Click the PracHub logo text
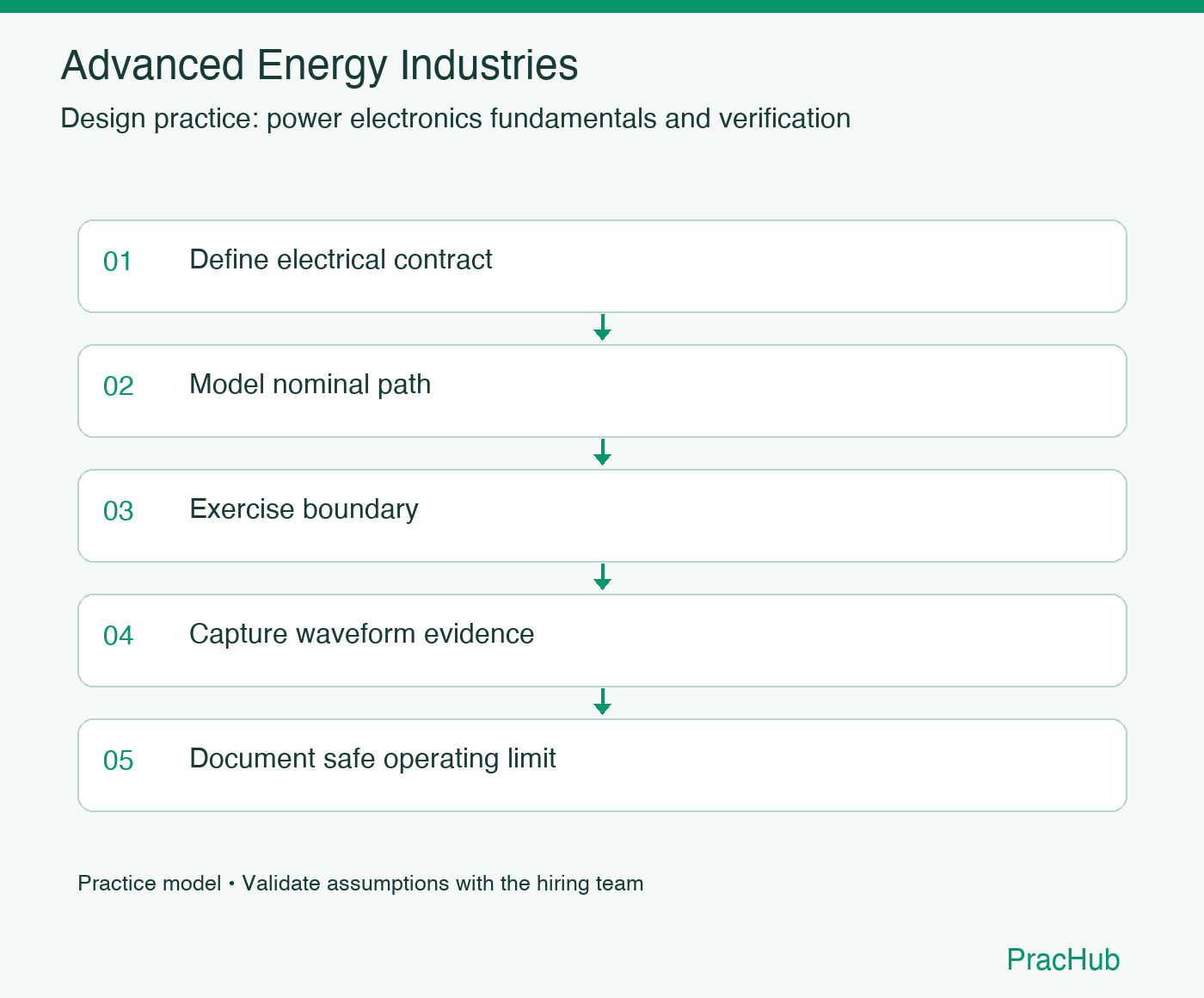Image resolution: width=1204 pixels, height=998 pixels. 1063,959
